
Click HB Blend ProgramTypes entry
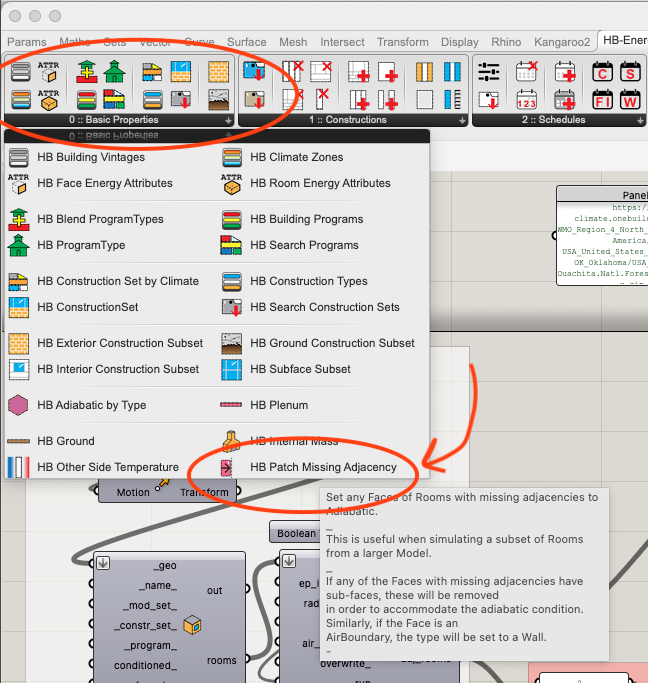(100, 219)
